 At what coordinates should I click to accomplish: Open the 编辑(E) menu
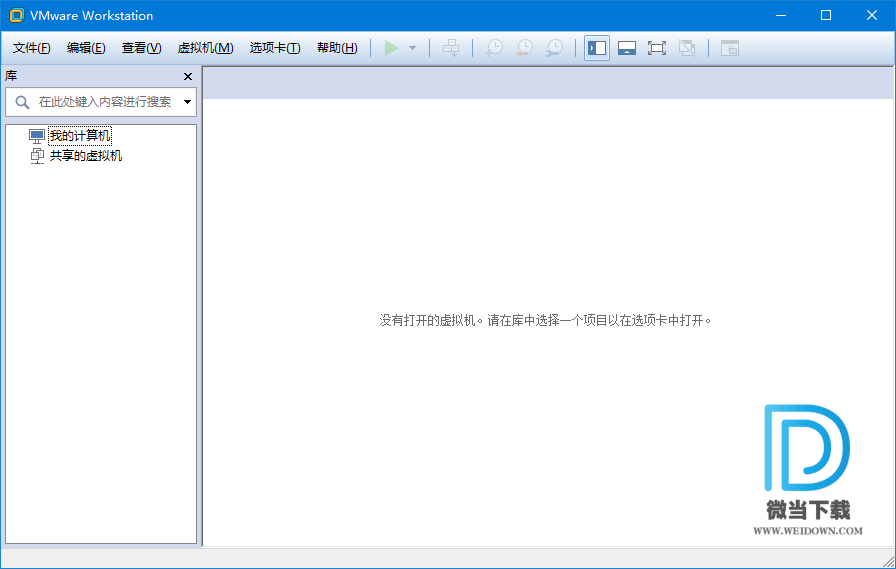86,48
